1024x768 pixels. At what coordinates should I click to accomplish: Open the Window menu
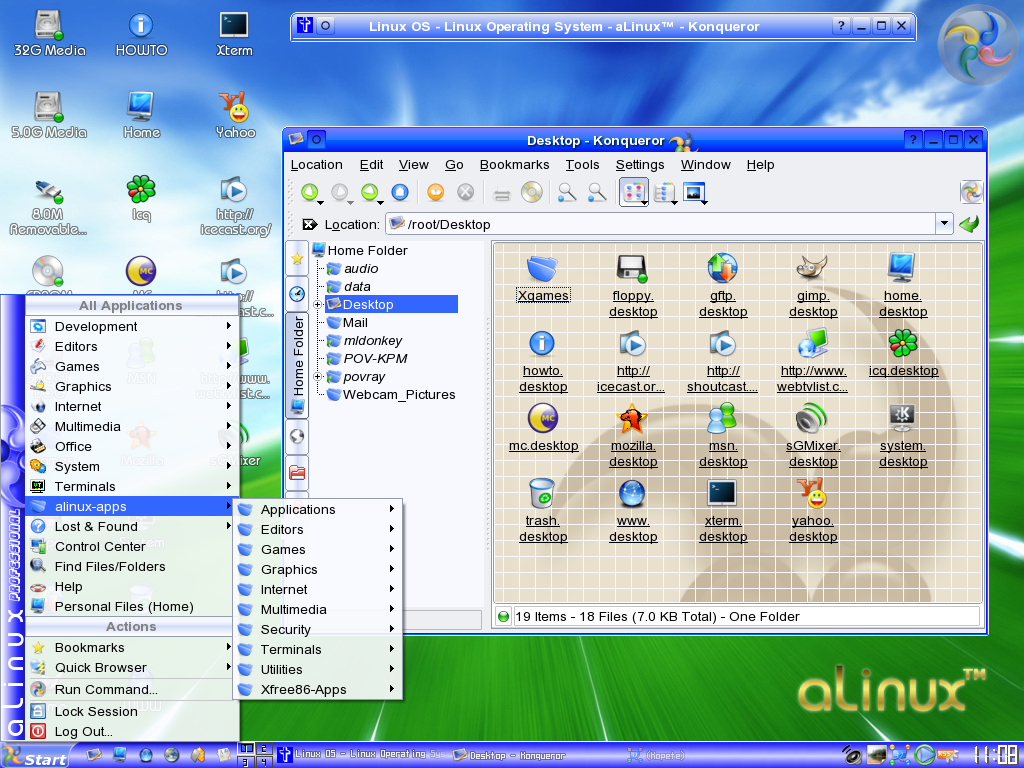(x=706, y=165)
